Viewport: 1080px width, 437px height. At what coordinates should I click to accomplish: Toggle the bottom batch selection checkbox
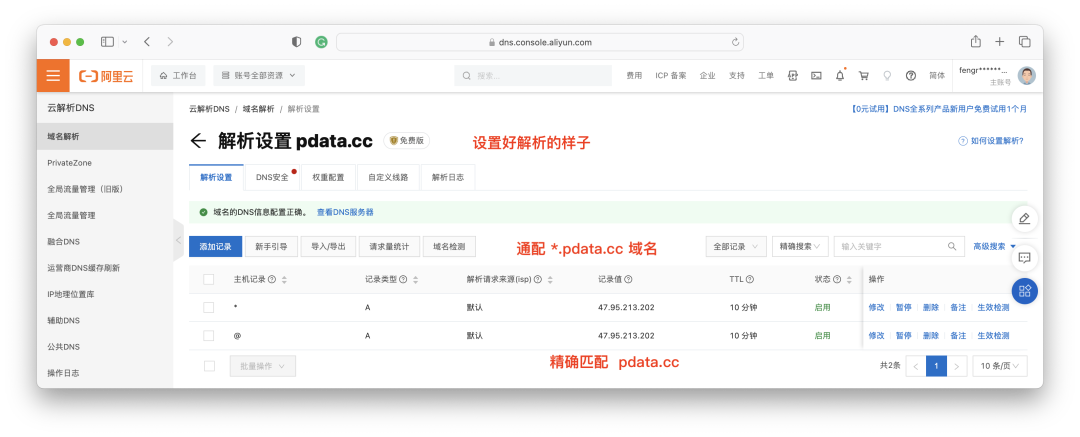coord(209,366)
